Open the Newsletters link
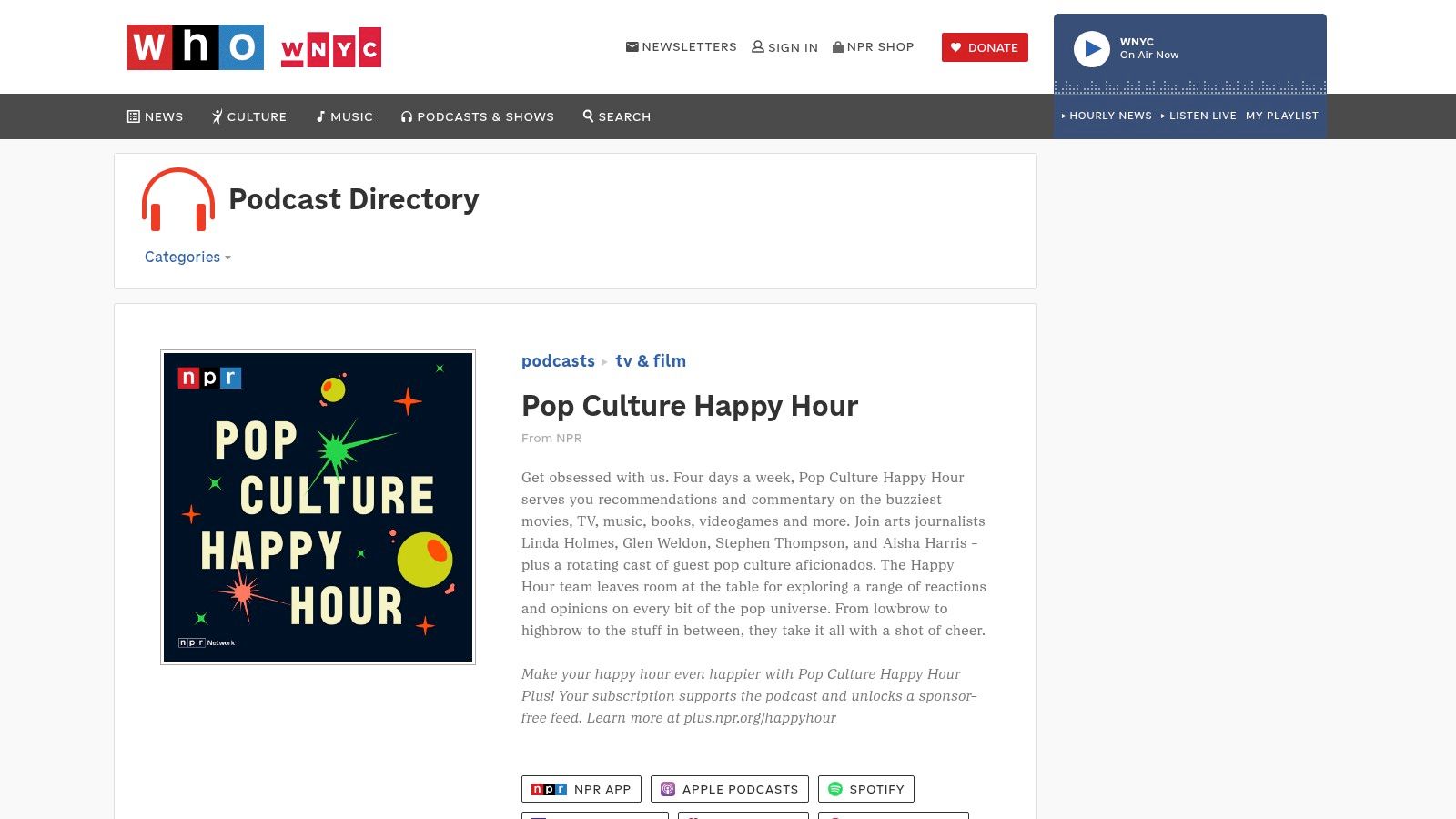This screenshot has width=1456, height=819. pos(681,46)
